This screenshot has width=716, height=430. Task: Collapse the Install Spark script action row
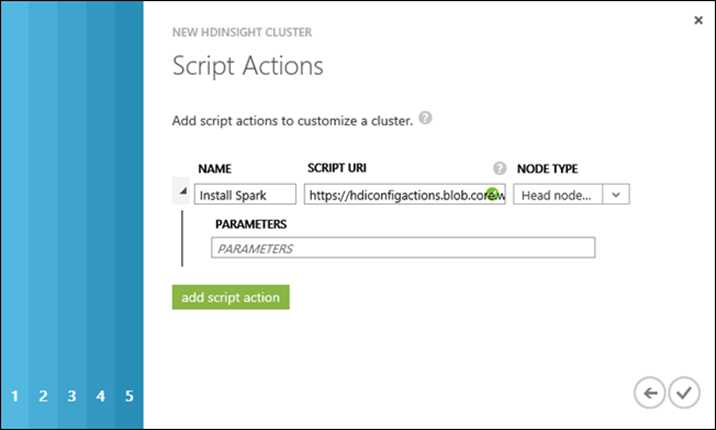pyautogui.click(x=183, y=191)
